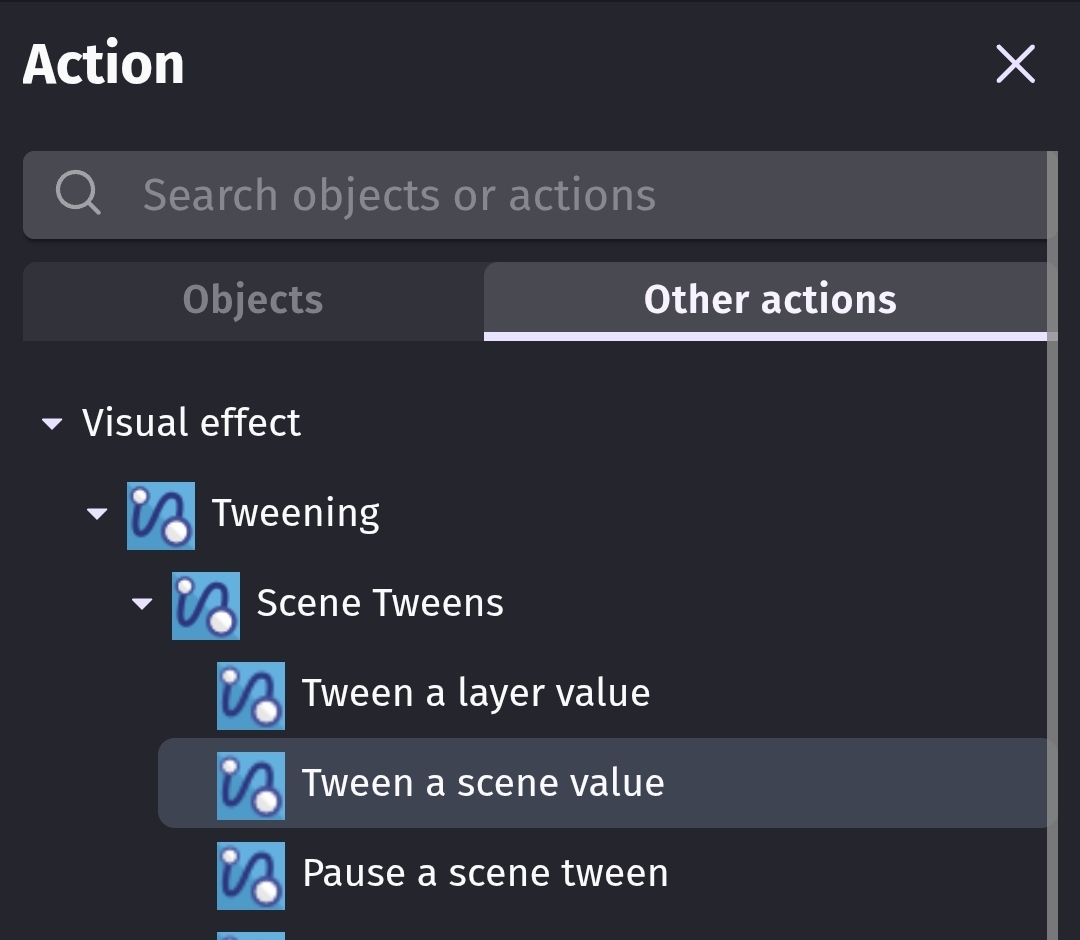1080x940 pixels.
Task: Focus the Search objects or actions field
Action: (540, 195)
